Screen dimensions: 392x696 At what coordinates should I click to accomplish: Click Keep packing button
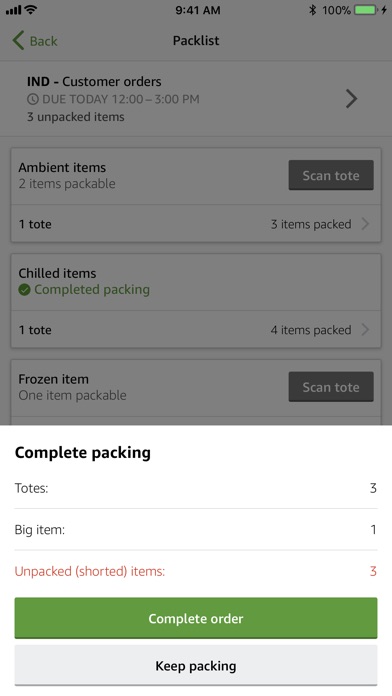click(x=196, y=665)
